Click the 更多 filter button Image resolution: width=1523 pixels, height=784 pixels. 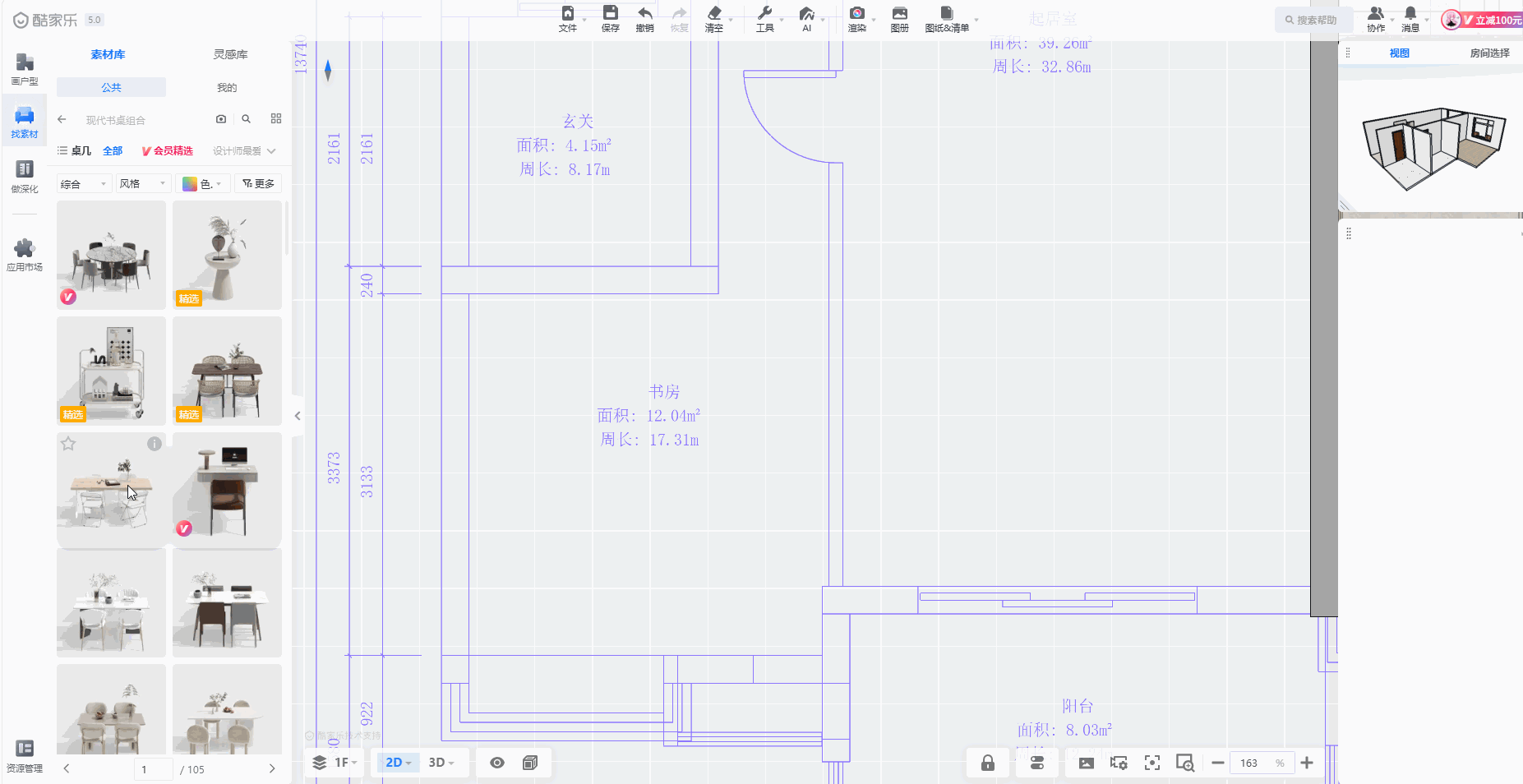coord(258,184)
